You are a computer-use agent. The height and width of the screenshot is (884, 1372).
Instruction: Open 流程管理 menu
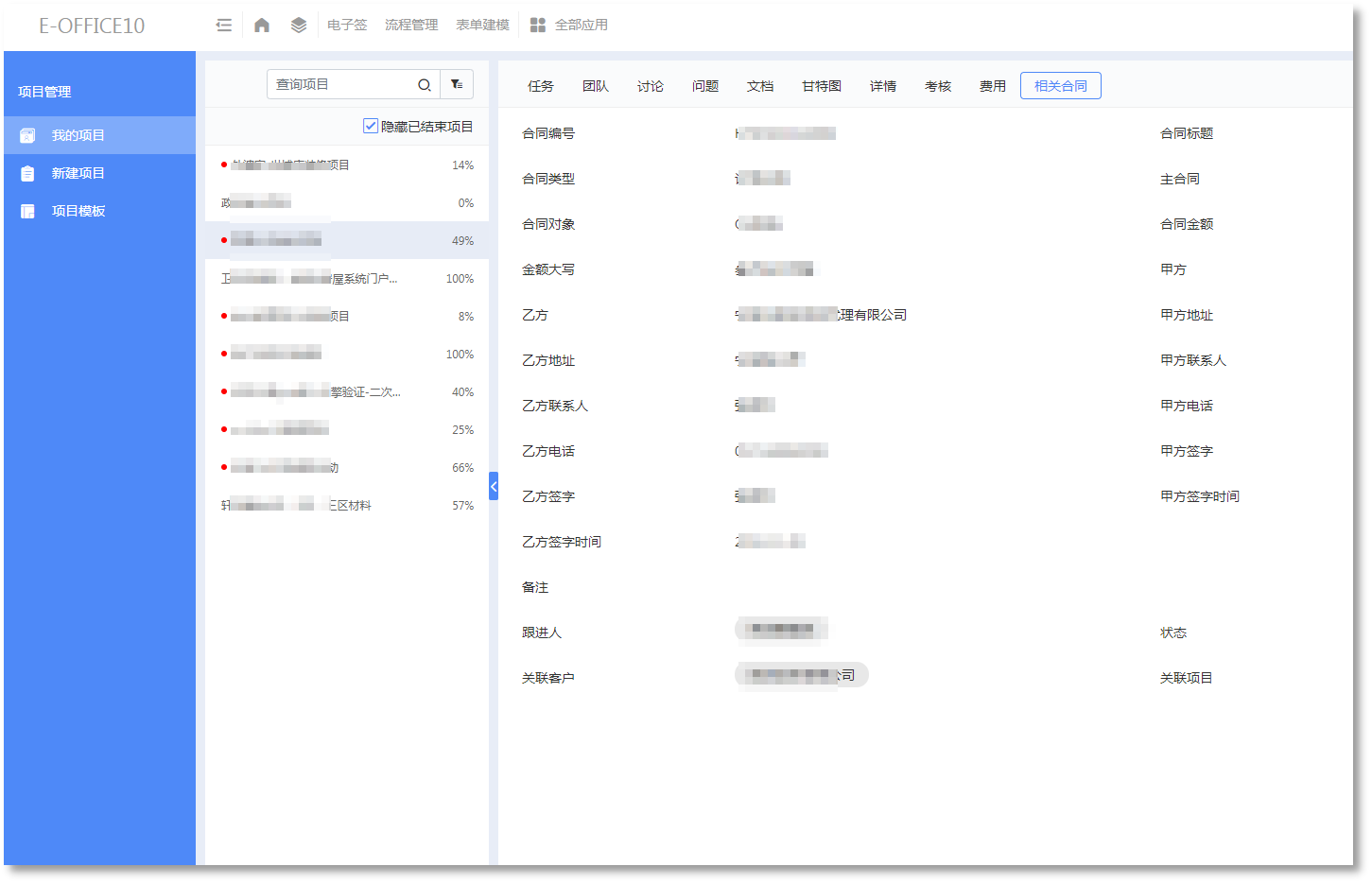(411, 26)
